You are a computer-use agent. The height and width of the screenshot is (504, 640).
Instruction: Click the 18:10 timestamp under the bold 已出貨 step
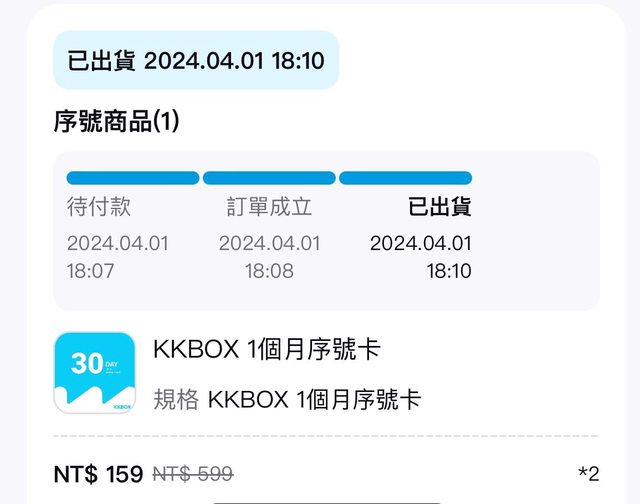pos(449,270)
